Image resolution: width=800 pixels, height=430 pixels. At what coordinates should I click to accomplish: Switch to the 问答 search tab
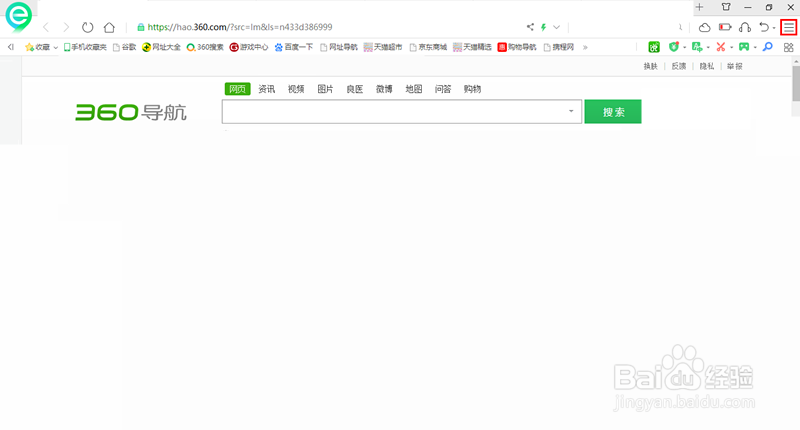coord(443,89)
